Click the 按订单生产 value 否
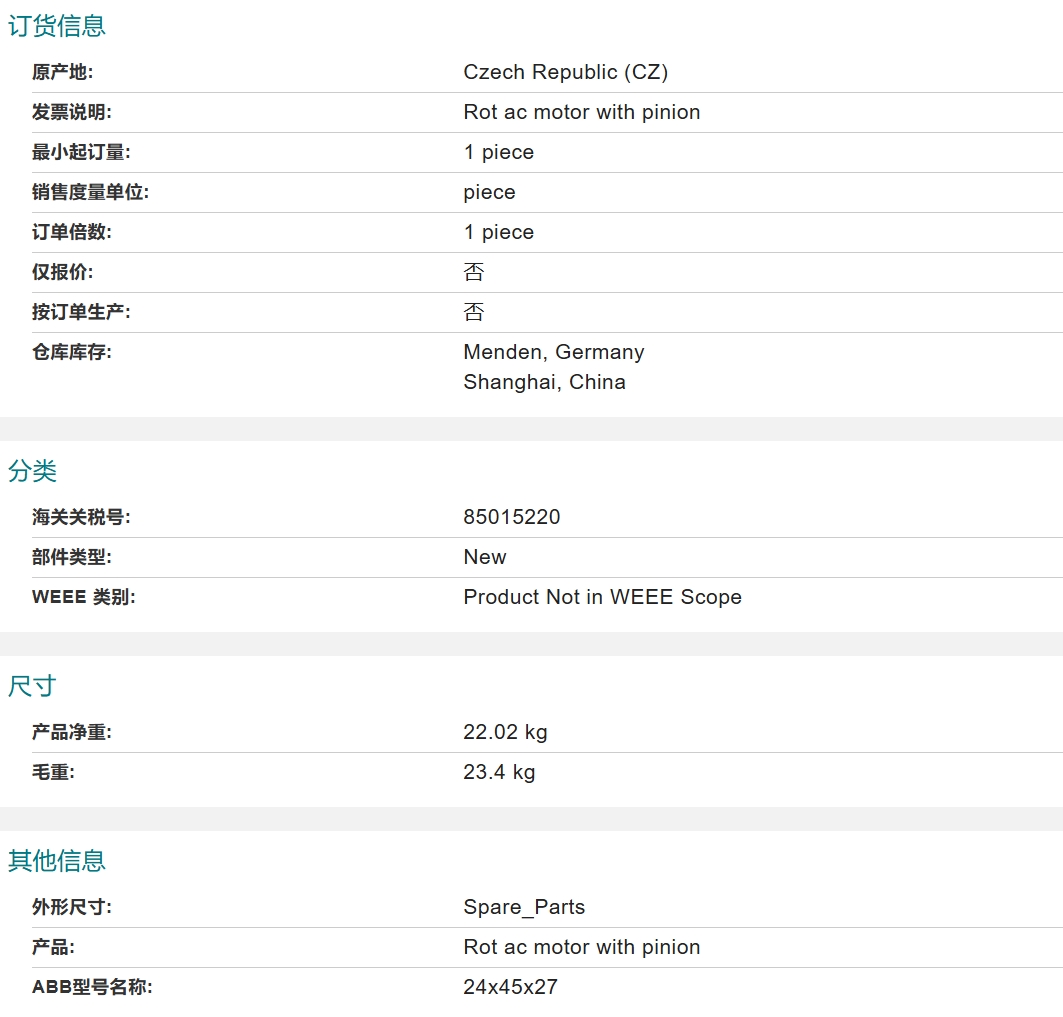1063x1017 pixels. [474, 312]
